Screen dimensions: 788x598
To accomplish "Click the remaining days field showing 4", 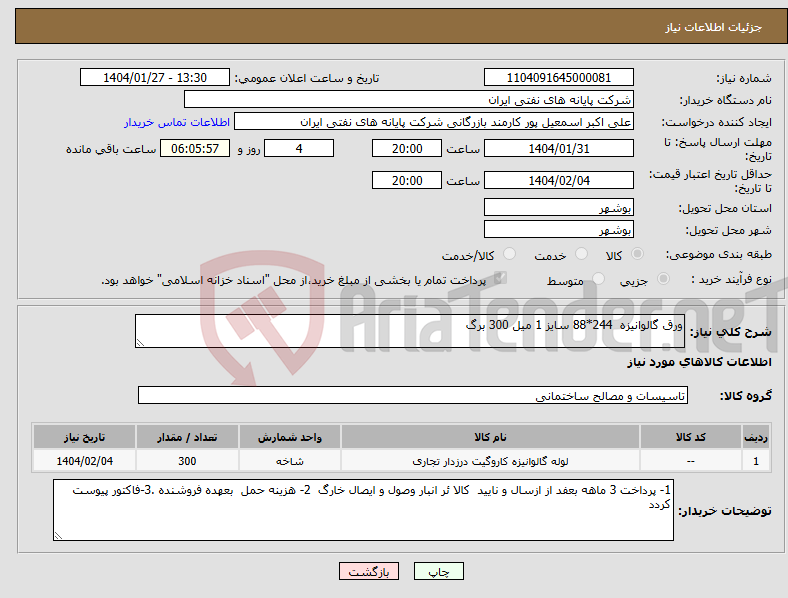I will pos(299,148).
